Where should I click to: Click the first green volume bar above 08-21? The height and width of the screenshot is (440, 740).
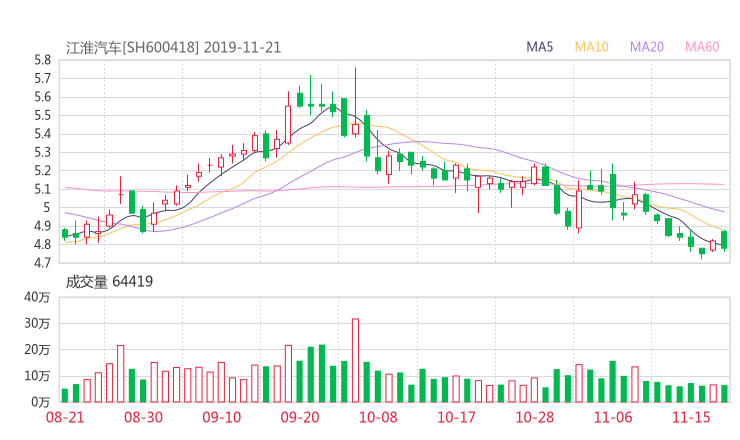click(65, 396)
